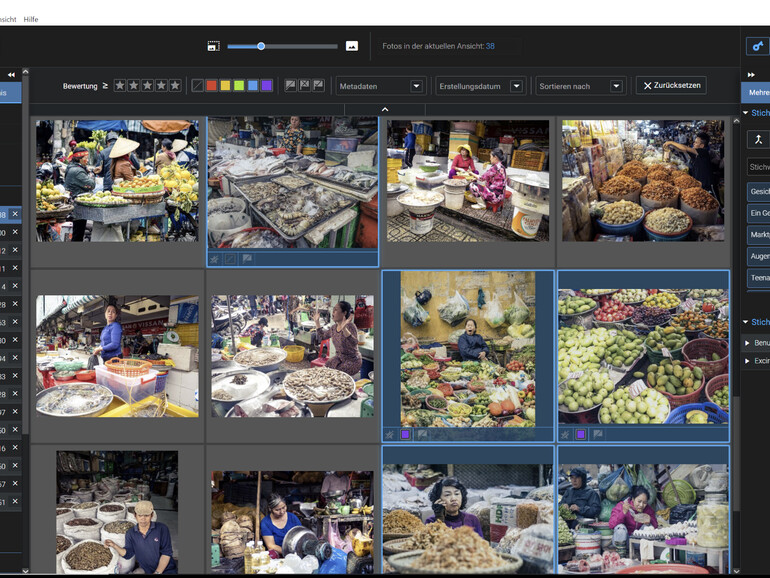
Task: Filter by picked photos flag with checkmark
Action: point(319,85)
